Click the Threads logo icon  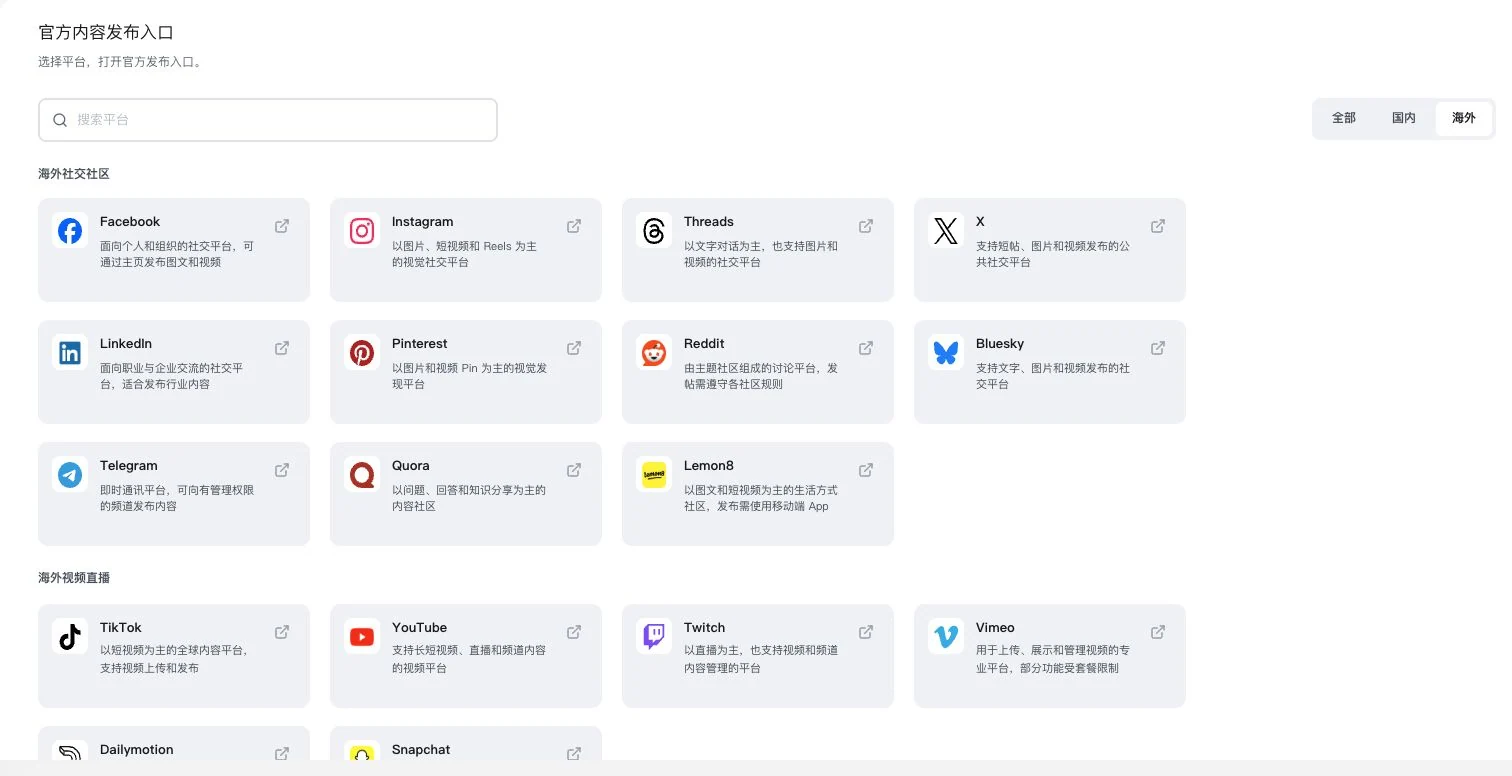(654, 231)
